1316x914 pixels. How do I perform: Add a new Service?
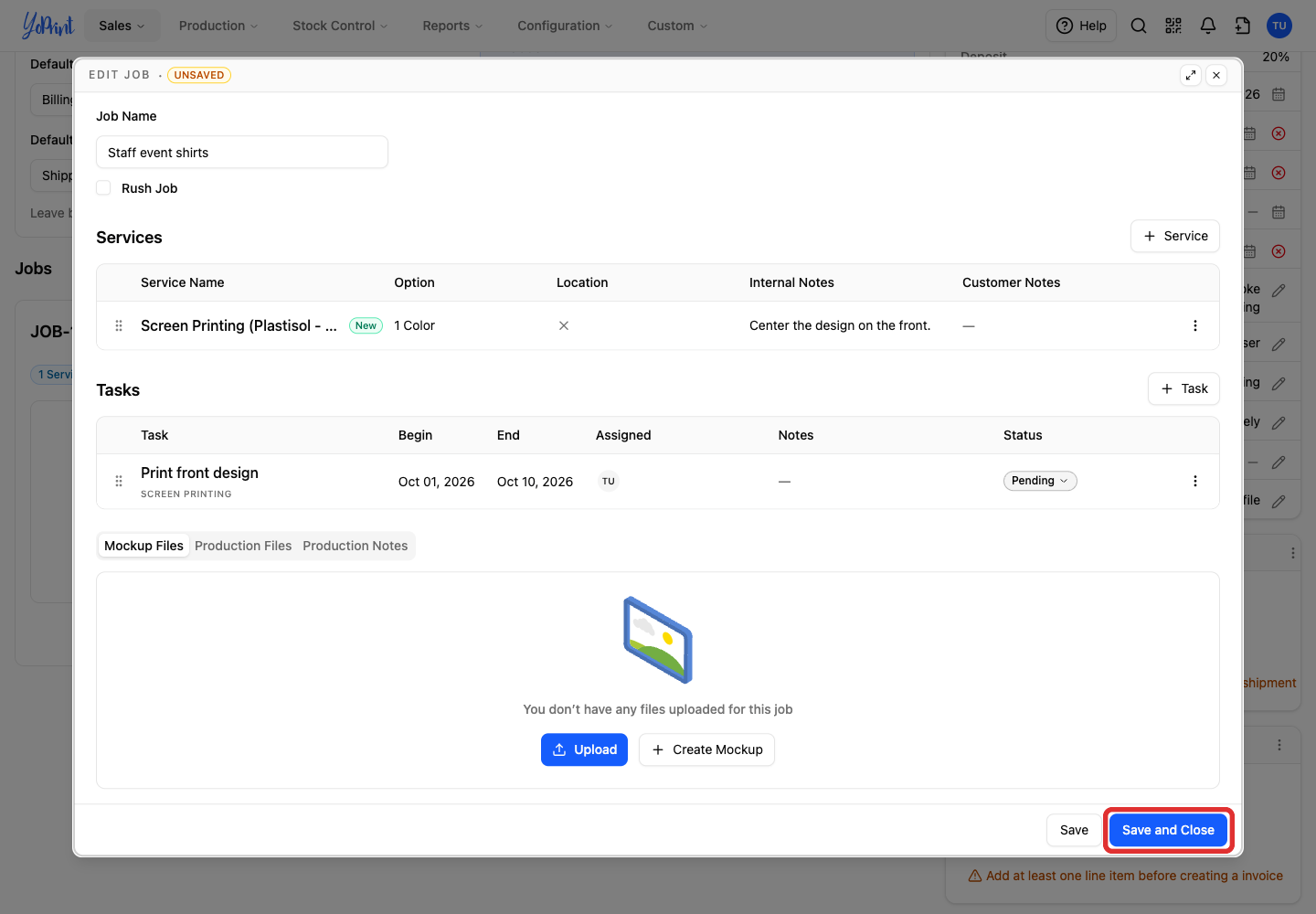click(x=1175, y=236)
